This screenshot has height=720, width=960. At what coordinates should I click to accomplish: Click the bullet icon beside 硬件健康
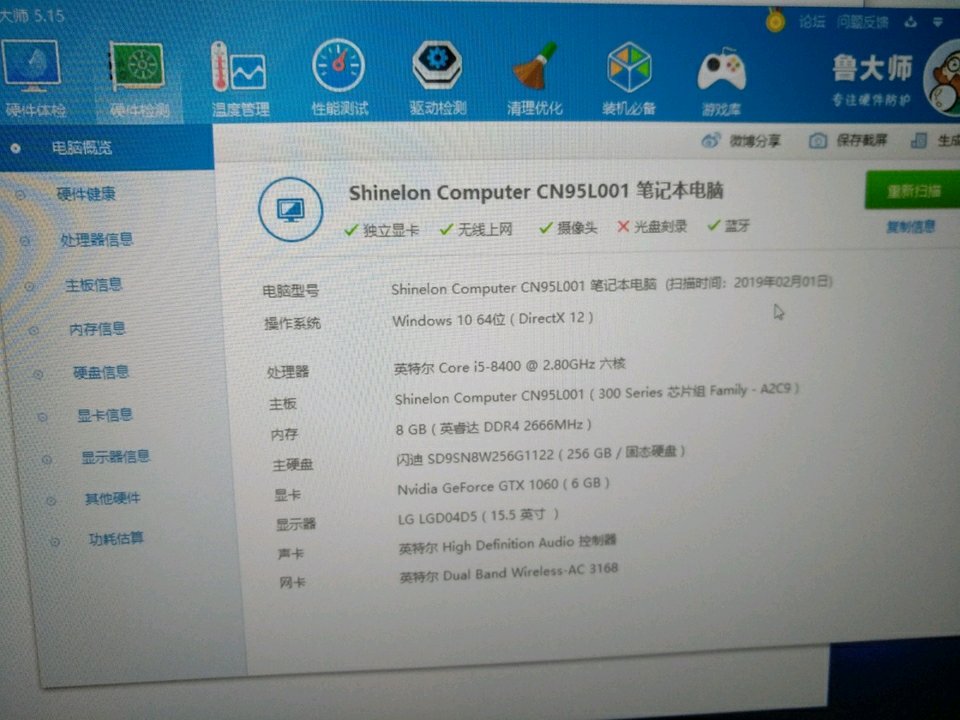point(20,195)
